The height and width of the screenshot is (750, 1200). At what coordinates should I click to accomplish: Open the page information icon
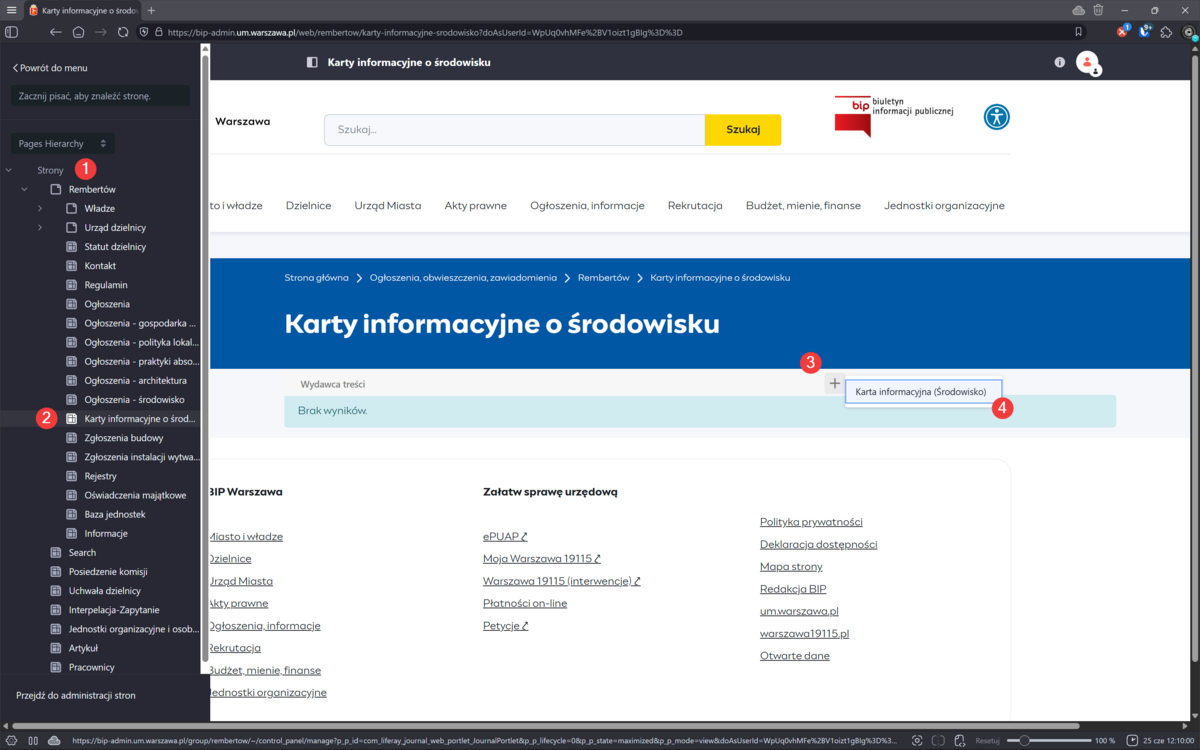[1059, 62]
